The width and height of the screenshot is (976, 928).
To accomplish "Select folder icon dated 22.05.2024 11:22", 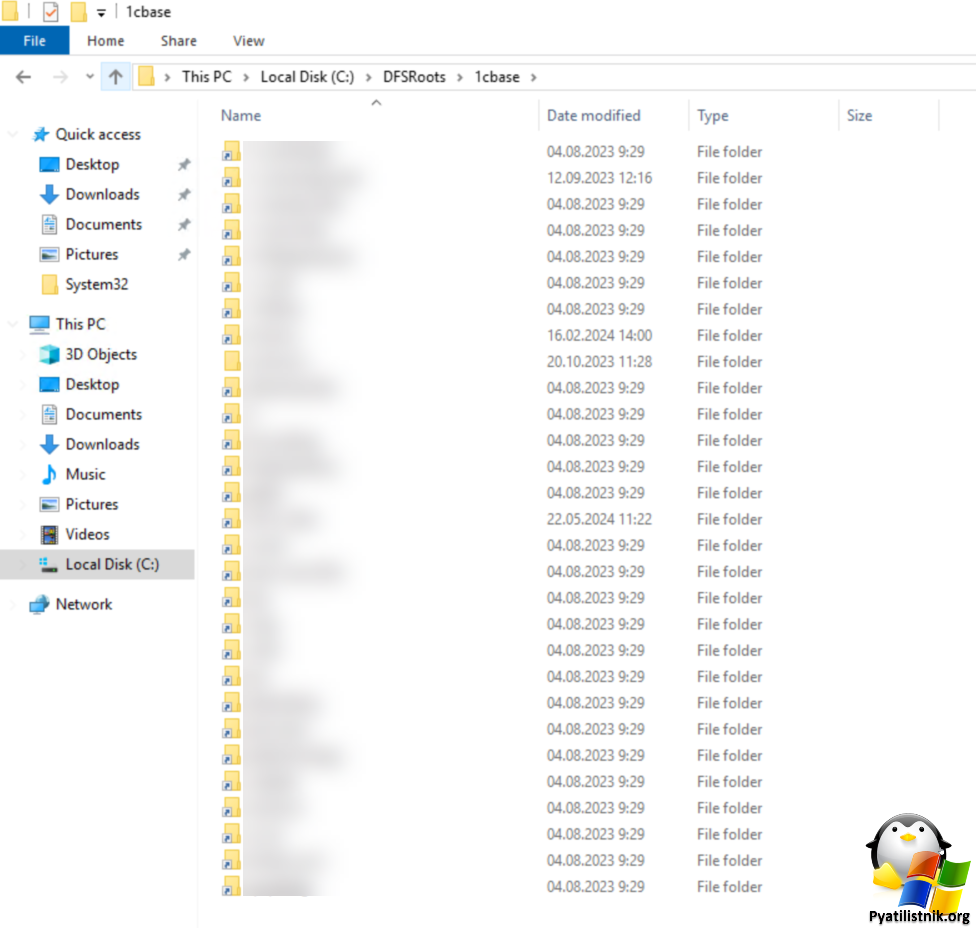I will [232, 519].
